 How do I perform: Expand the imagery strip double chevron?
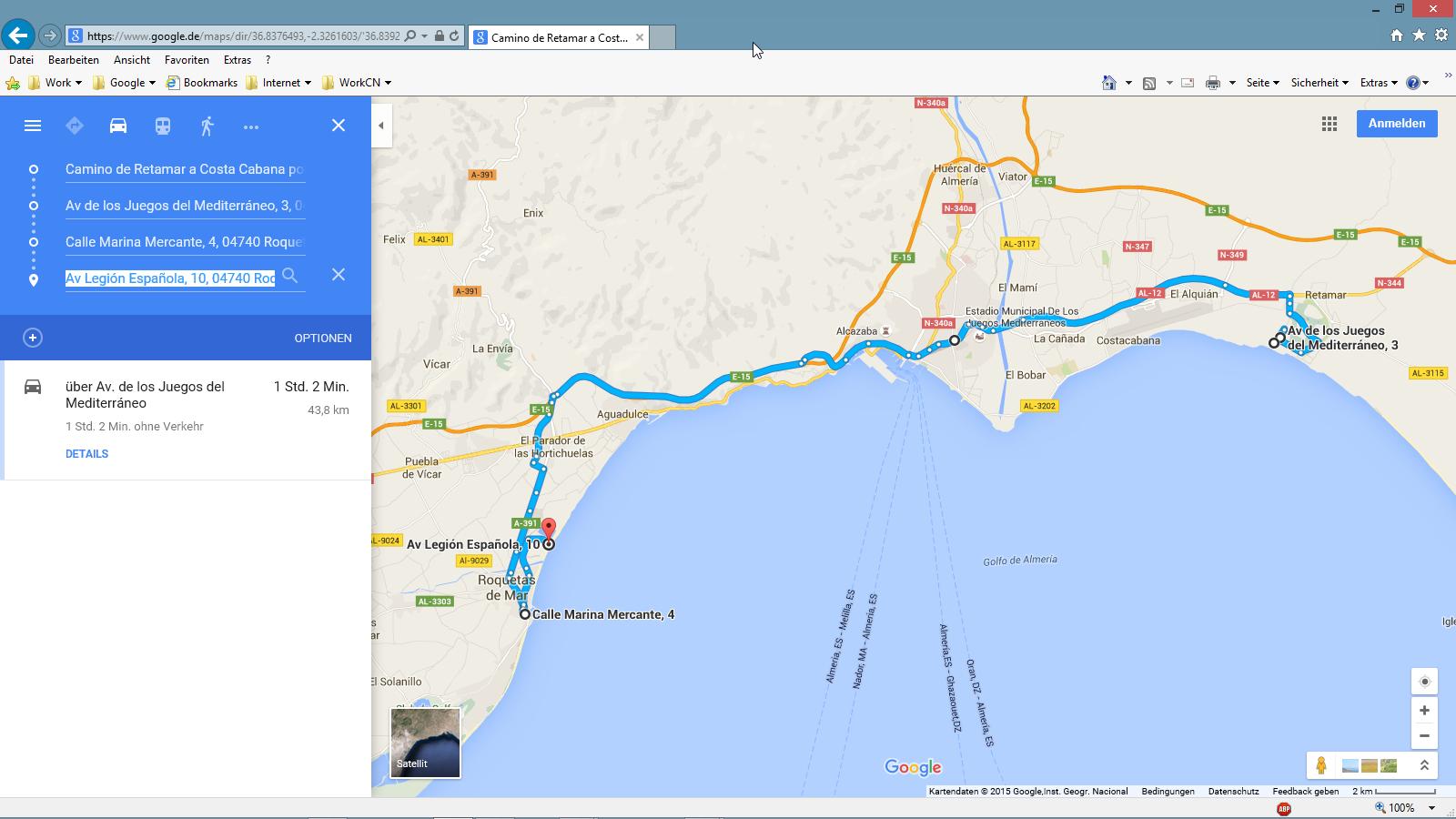pos(1424,766)
